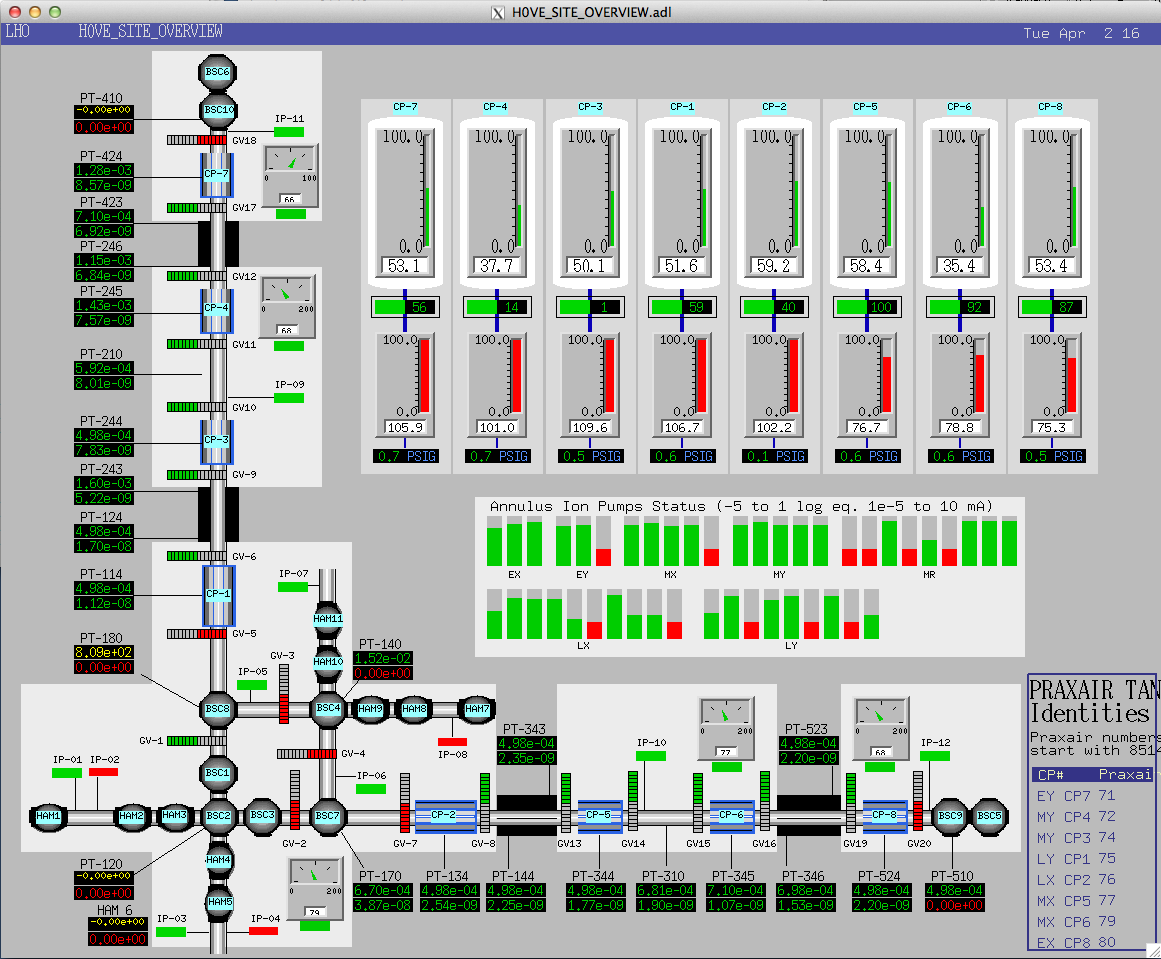Click the CP-5 valve position bar showing 100
The width and height of the screenshot is (1161, 959).
click(x=866, y=307)
